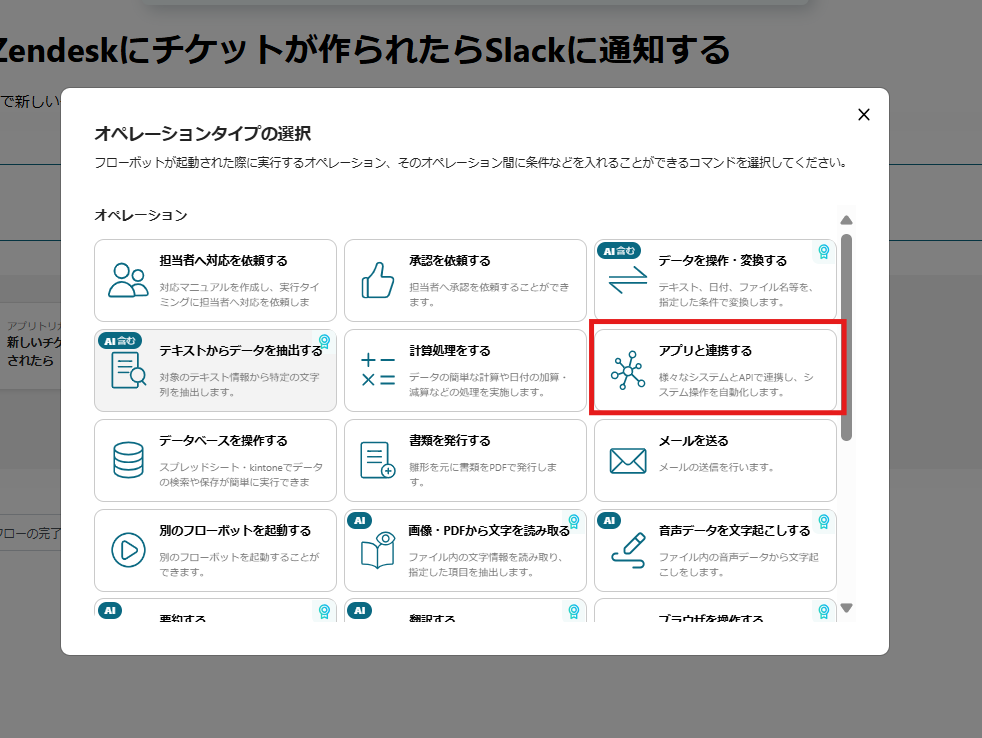This screenshot has height=738, width=982.
Task: Choose the データを操作・変換する operation title
Action: 723,261
